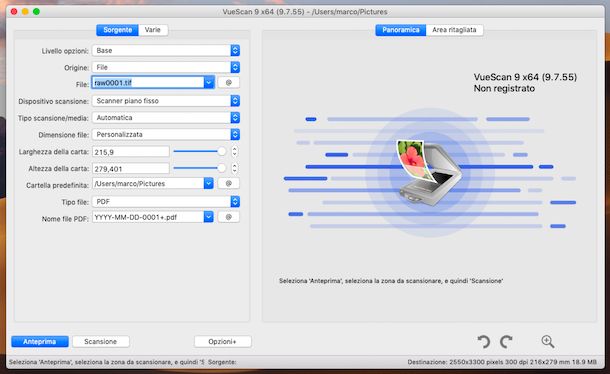
Task: Expand the Tipo file PDF dropdown
Action: pyautogui.click(x=166, y=202)
